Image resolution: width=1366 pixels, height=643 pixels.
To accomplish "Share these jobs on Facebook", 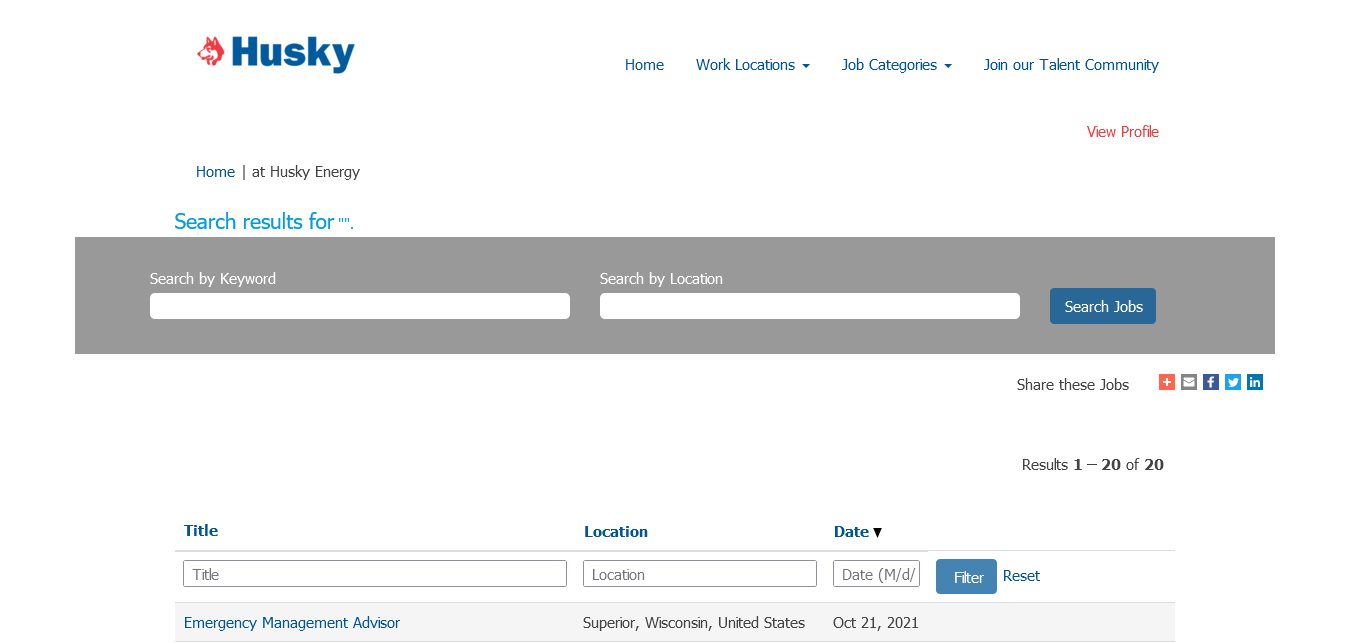I will click(1211, 382).
